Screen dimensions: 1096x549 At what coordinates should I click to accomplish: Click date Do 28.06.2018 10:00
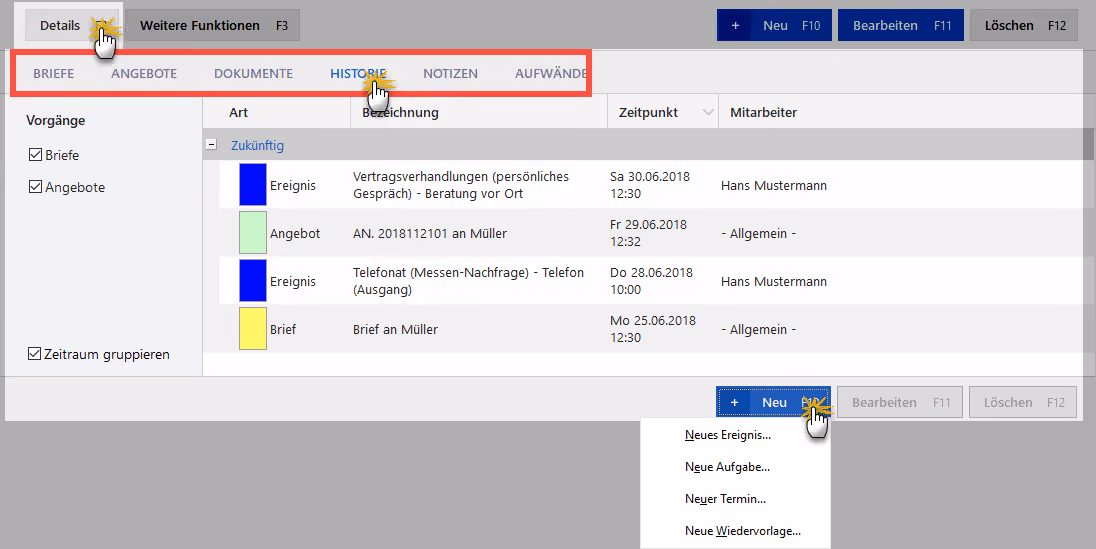pos(651,281)
